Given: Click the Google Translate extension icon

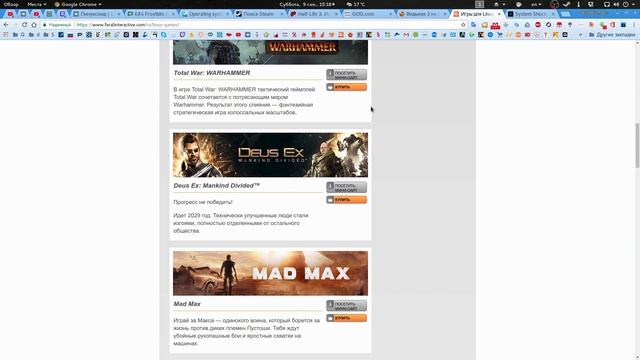Looking at the screenshot, I should pos(473,25).
